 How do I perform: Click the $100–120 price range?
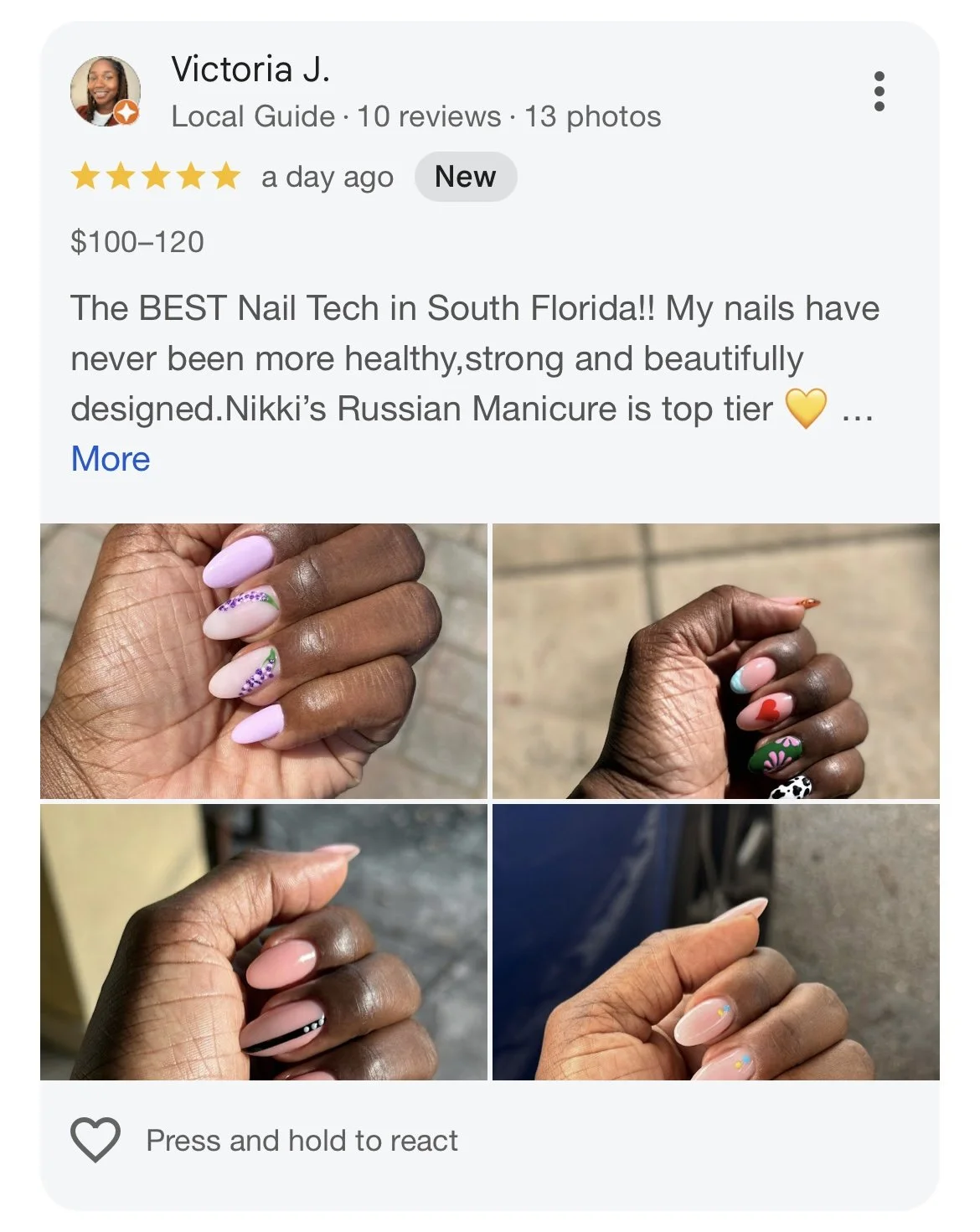tap(137, 242)
